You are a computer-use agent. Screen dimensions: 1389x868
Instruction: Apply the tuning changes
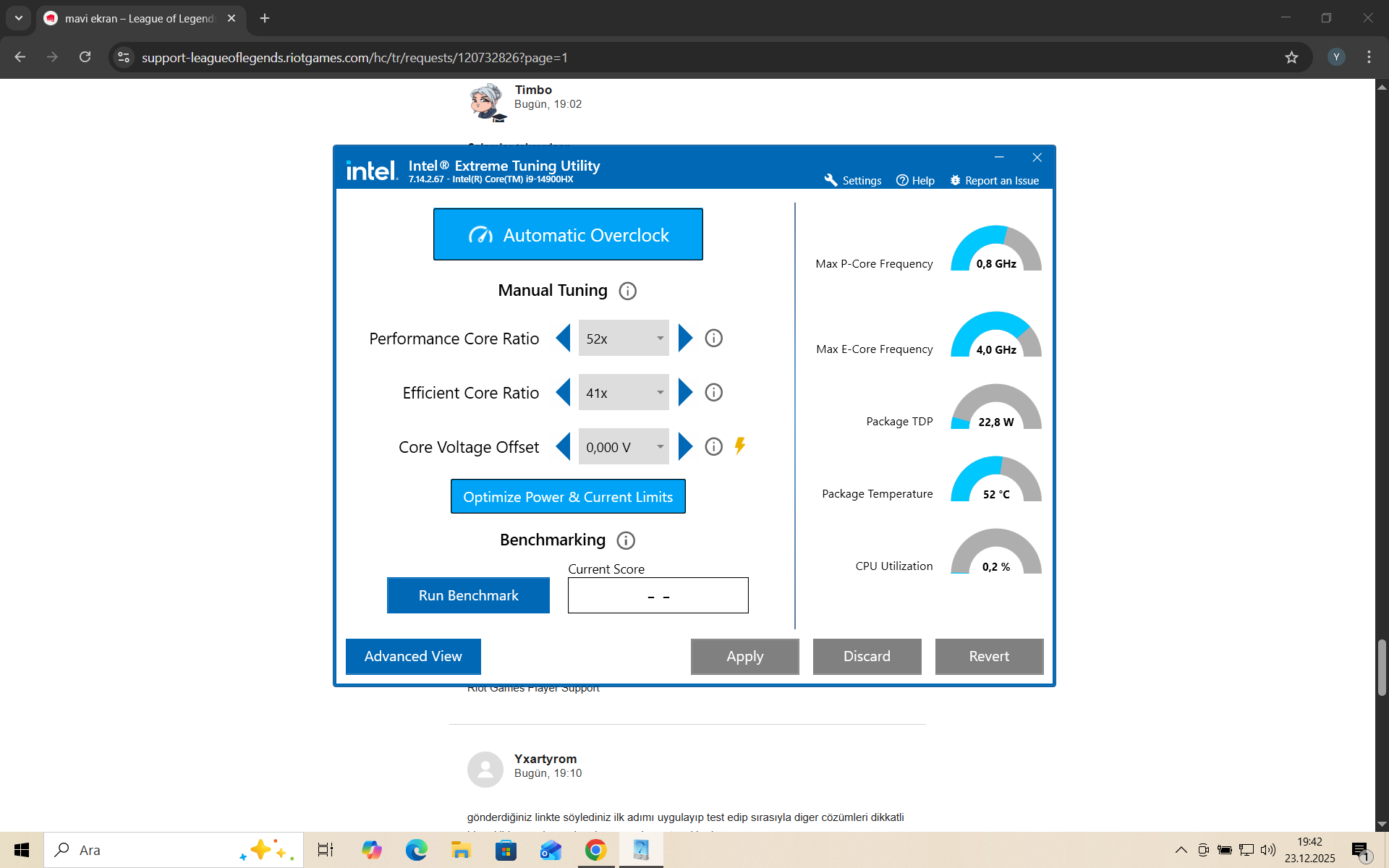[x=745, y=657]
